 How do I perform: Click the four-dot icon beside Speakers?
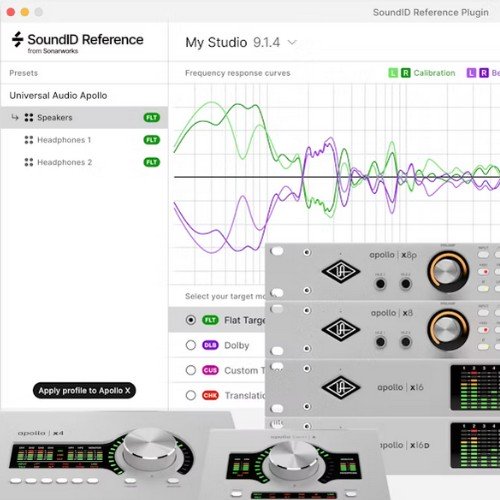tap(29, 118)
